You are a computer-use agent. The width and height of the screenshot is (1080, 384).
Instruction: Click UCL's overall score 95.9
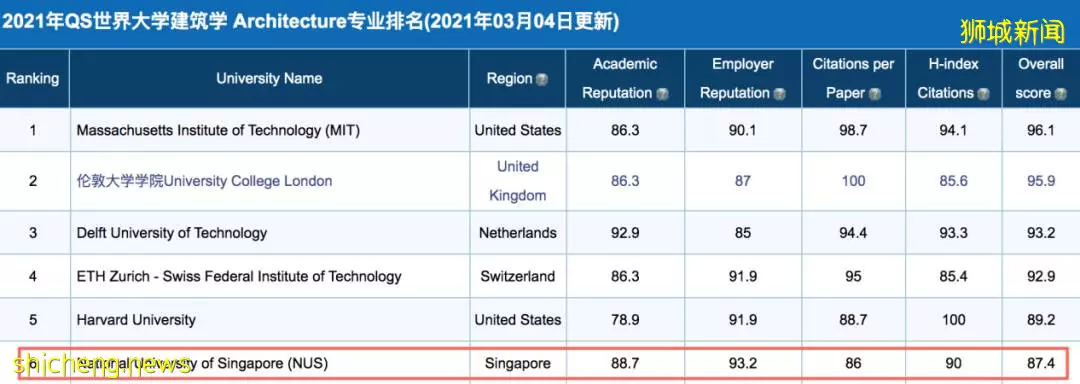tap(1041, 181)
